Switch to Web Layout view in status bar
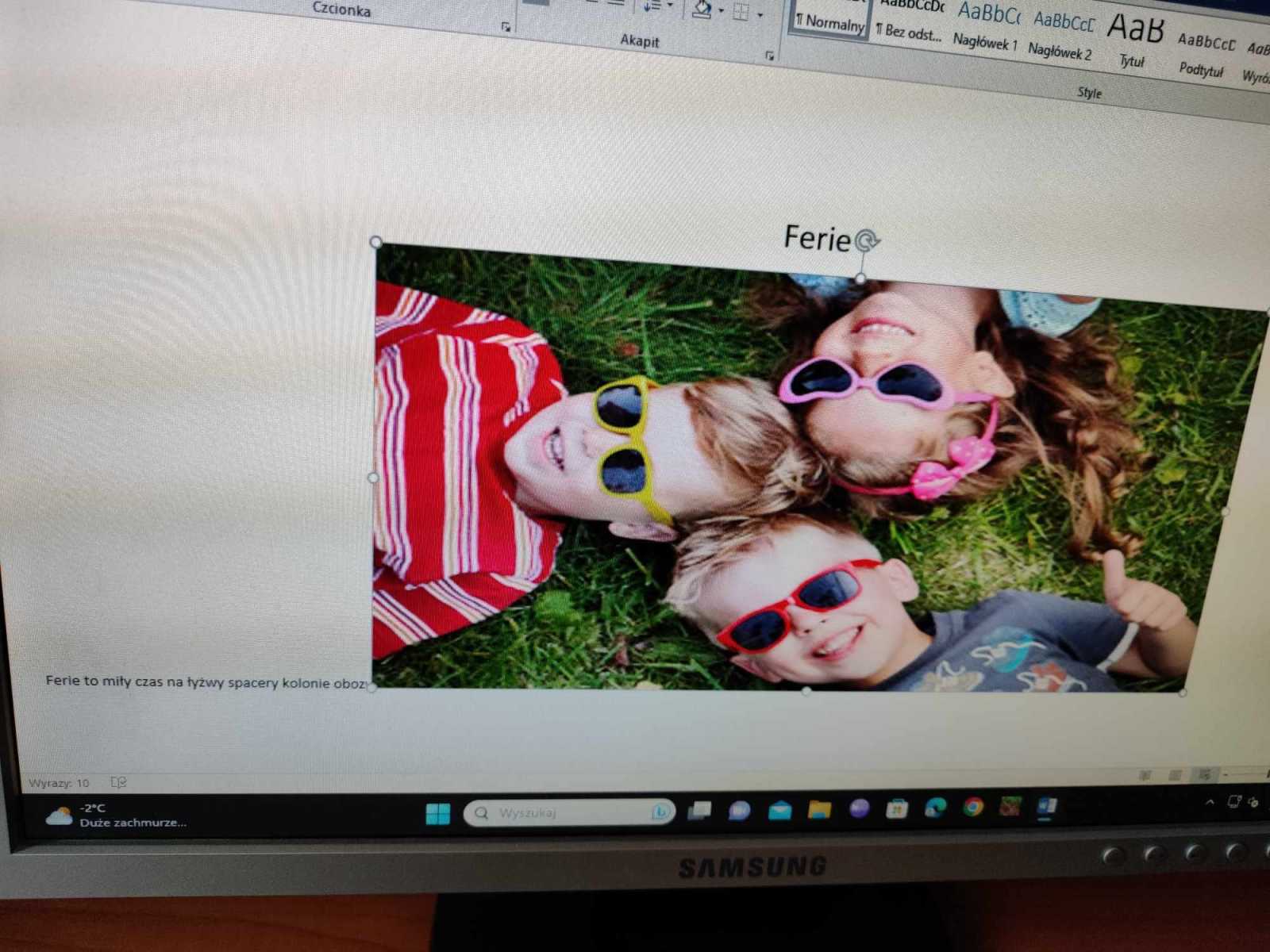Screen dimensions: 1270x952 pos(1205,773)
